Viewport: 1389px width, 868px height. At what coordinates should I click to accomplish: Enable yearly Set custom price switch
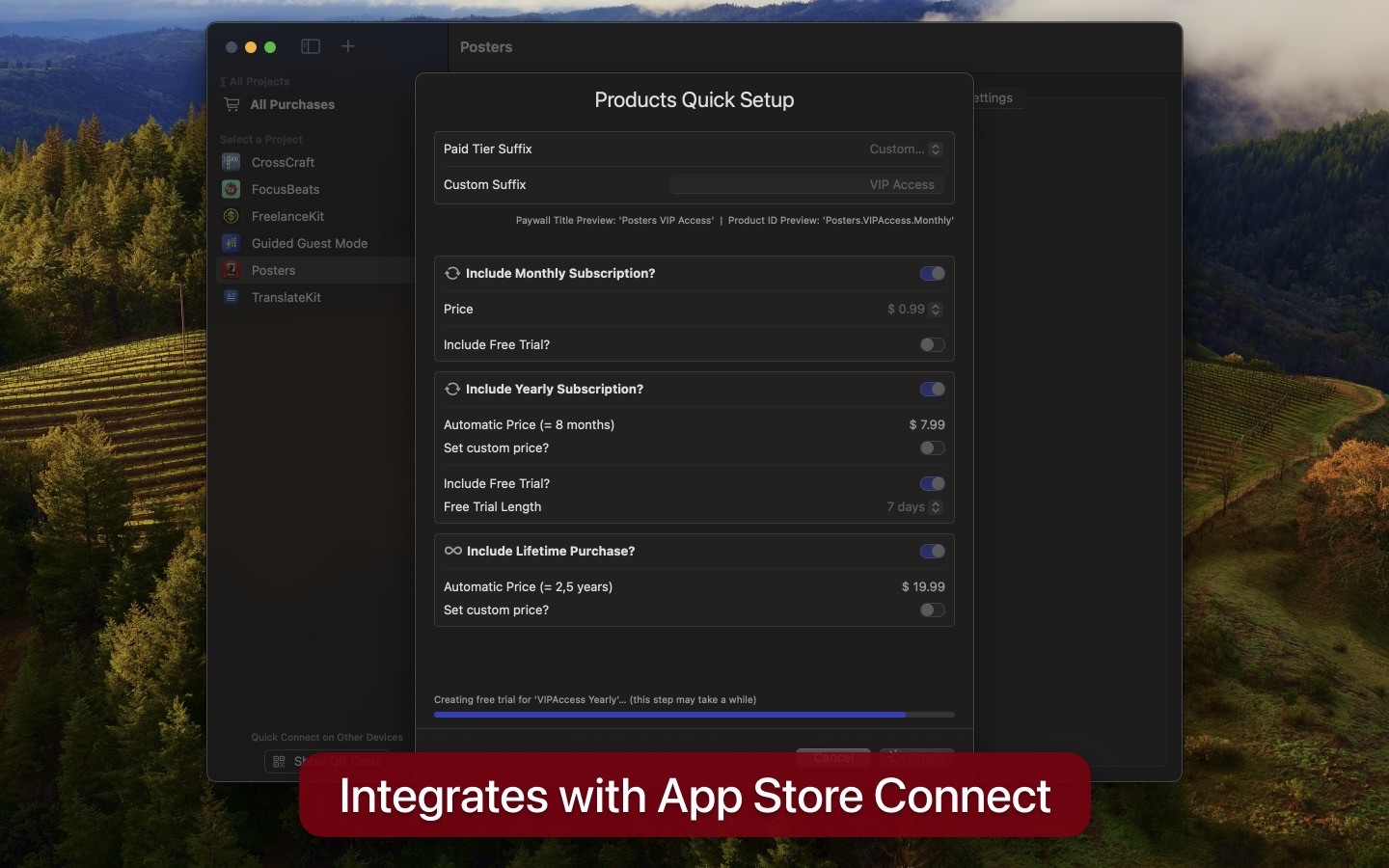(x=933, y=448)
